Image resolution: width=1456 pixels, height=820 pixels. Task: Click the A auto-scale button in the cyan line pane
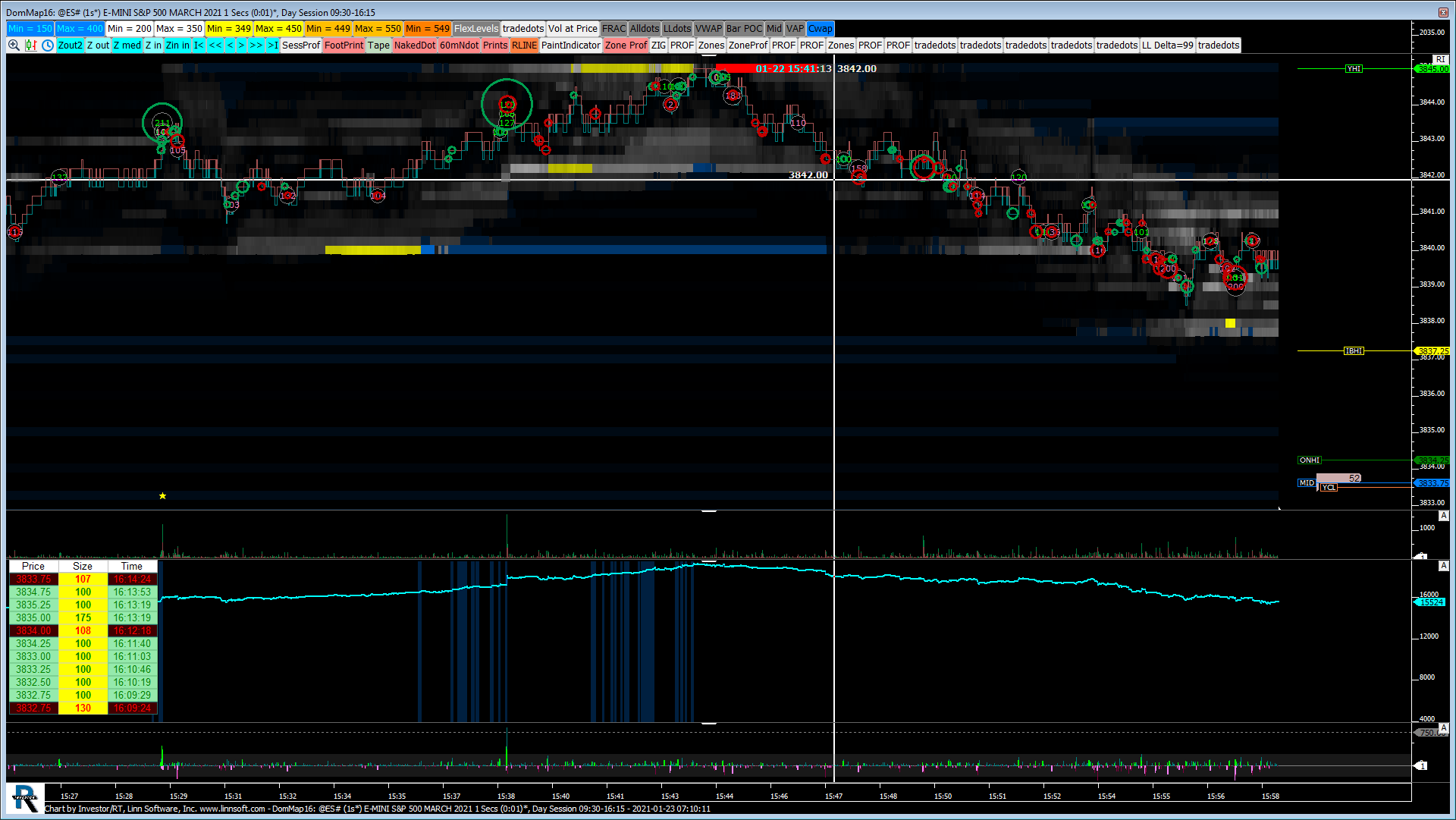point(1443,566)
